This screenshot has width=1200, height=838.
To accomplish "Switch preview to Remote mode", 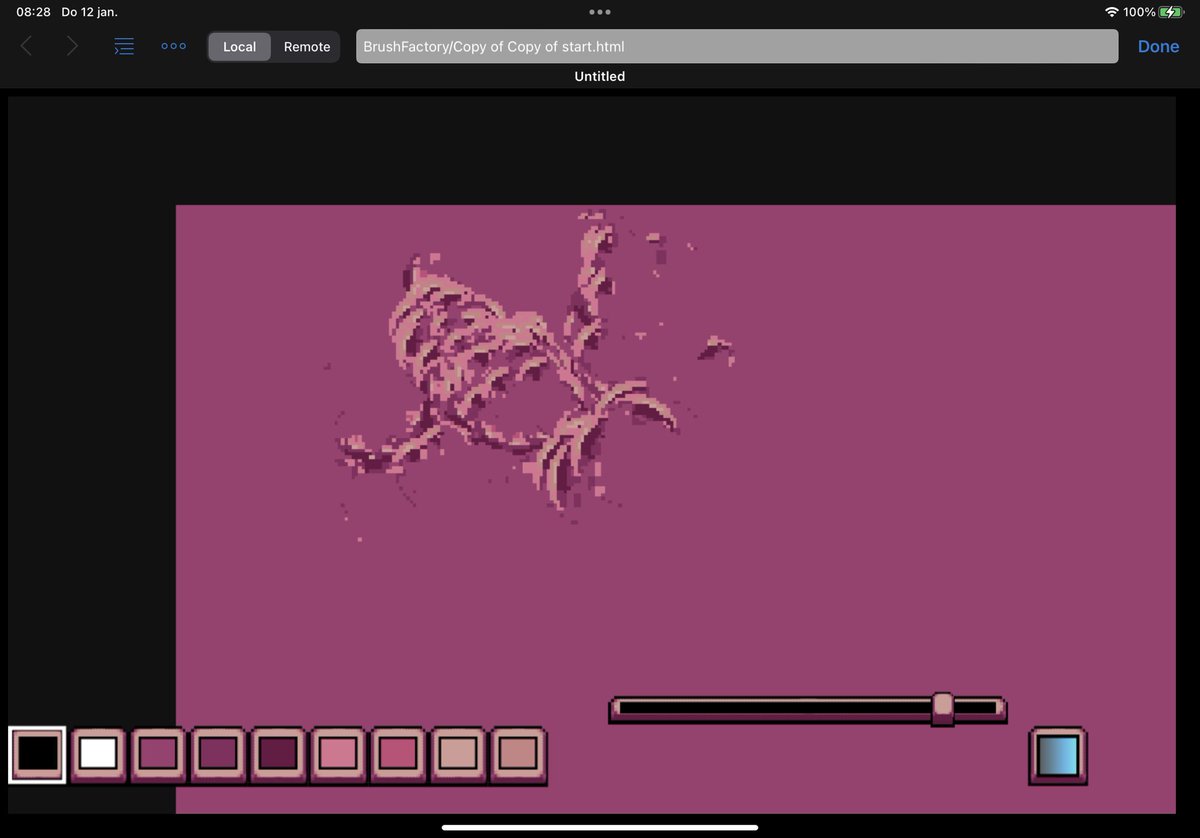I will 306,46.
